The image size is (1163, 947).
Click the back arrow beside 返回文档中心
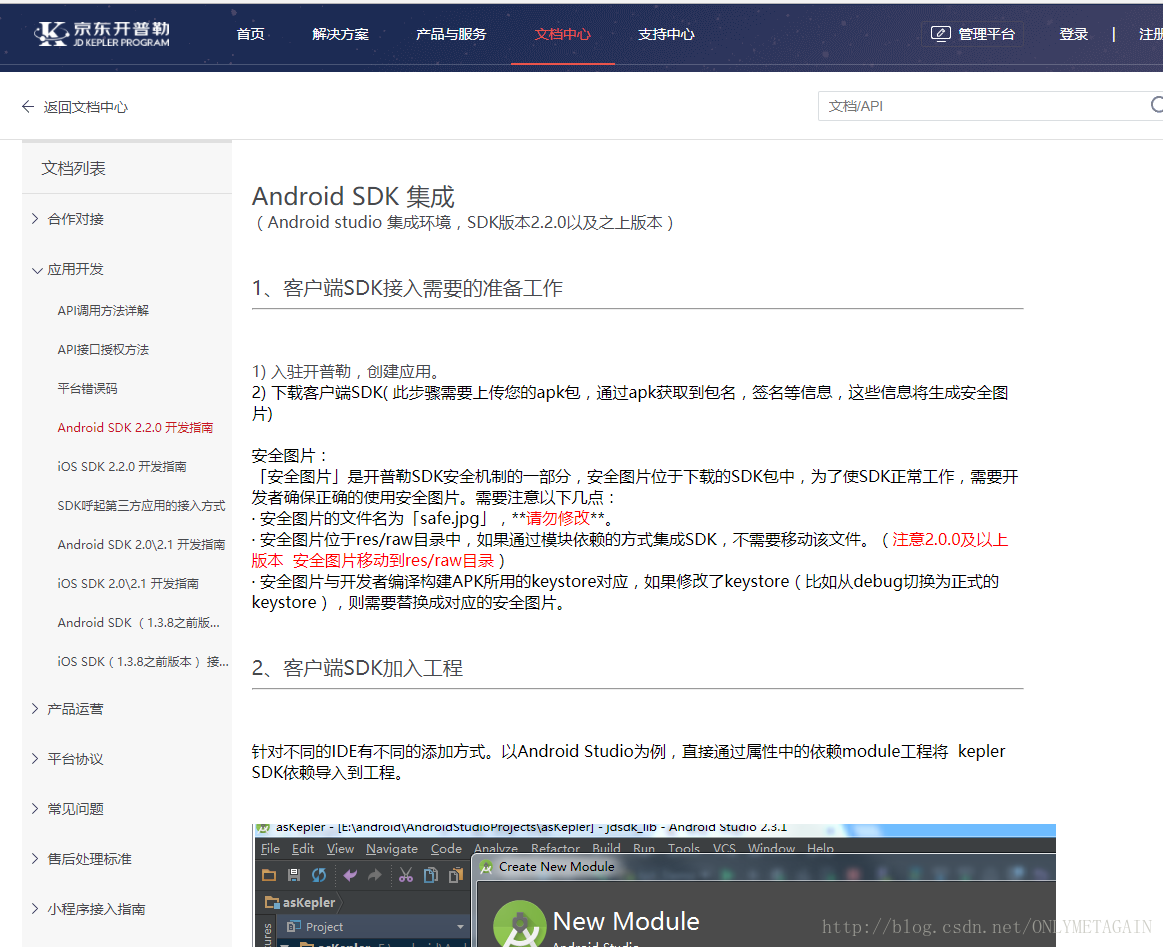pos(28,107)
